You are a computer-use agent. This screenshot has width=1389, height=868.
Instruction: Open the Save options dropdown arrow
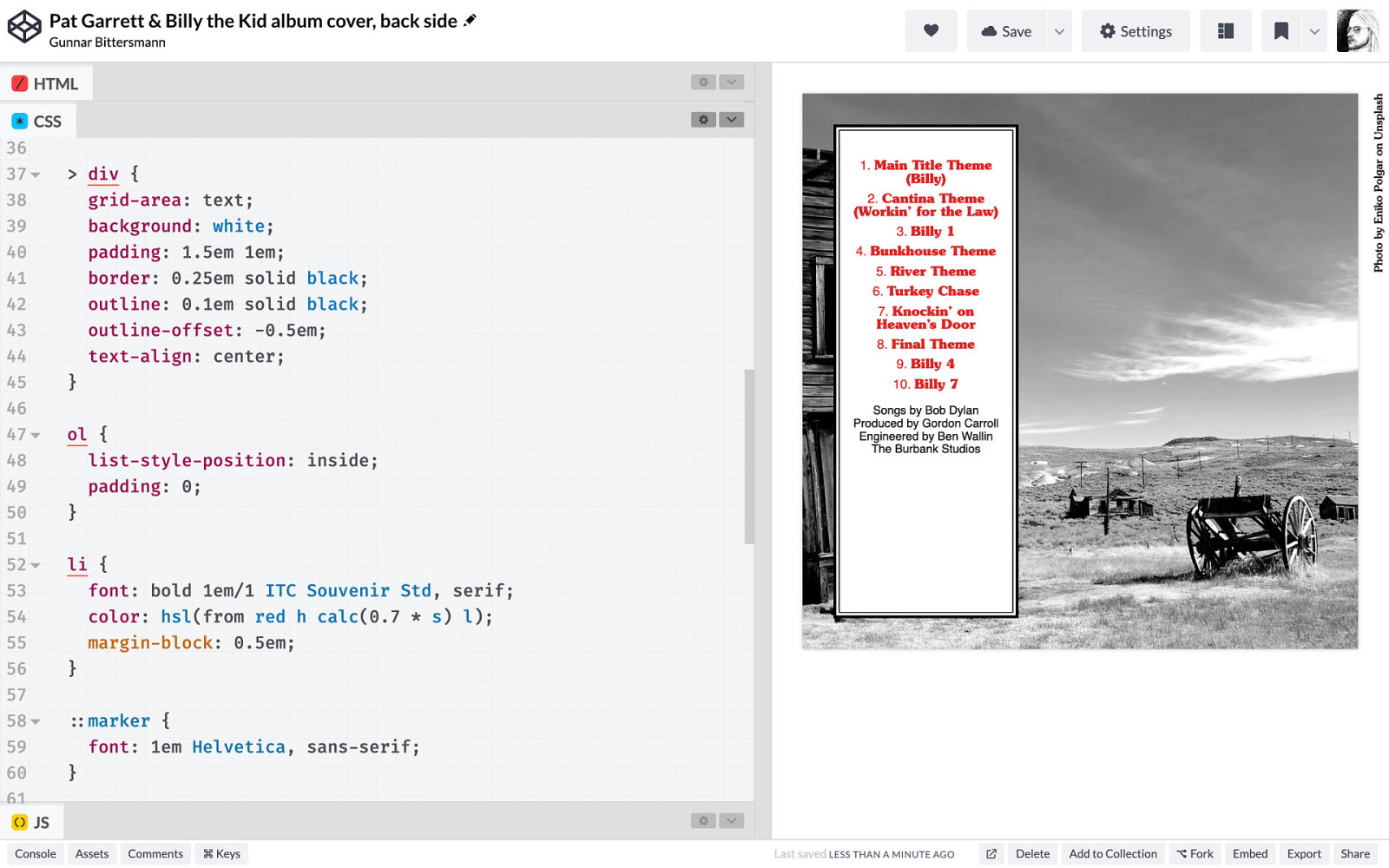[x=1059, y=31]
